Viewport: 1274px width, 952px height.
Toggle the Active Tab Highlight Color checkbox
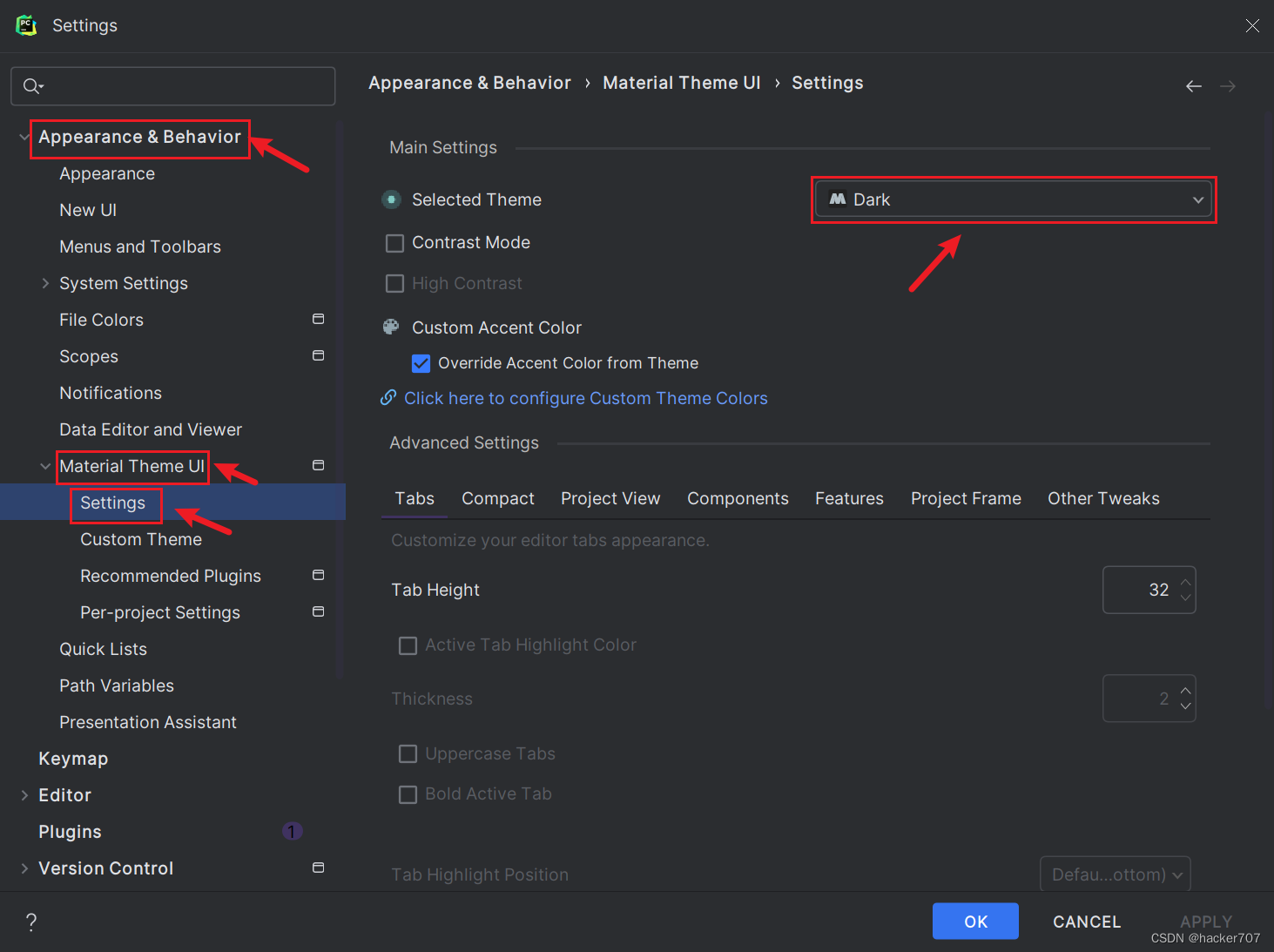[408, 645]
